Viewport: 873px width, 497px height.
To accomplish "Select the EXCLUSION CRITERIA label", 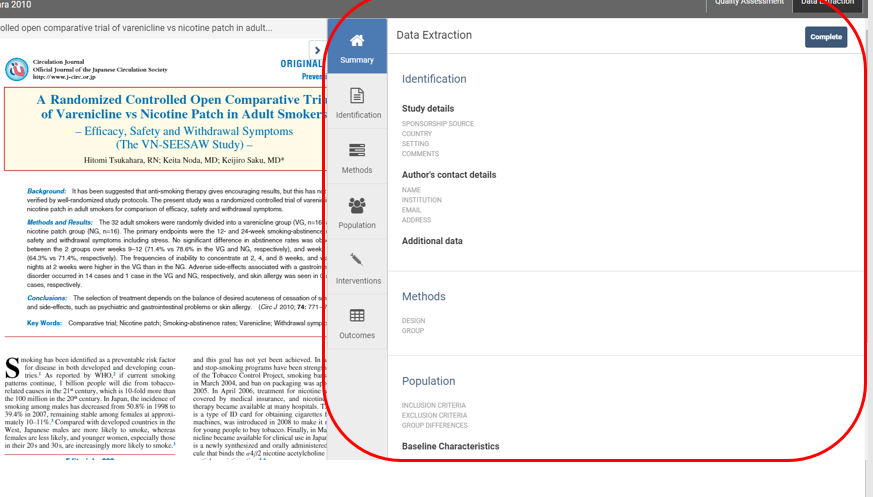I will (434, 416).
